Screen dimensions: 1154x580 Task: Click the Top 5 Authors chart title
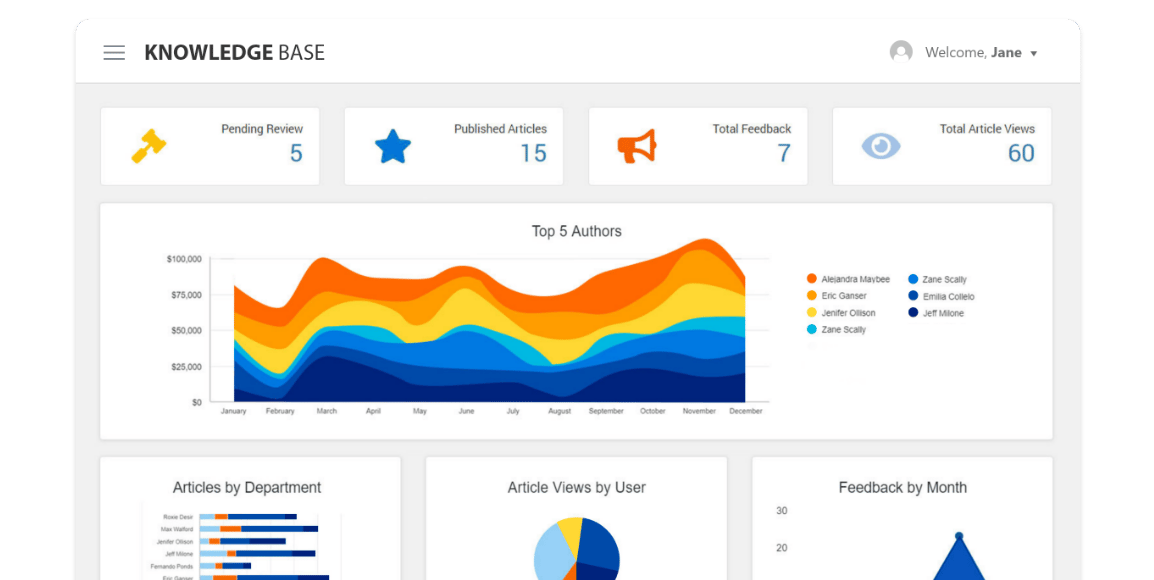pos(576,231)
